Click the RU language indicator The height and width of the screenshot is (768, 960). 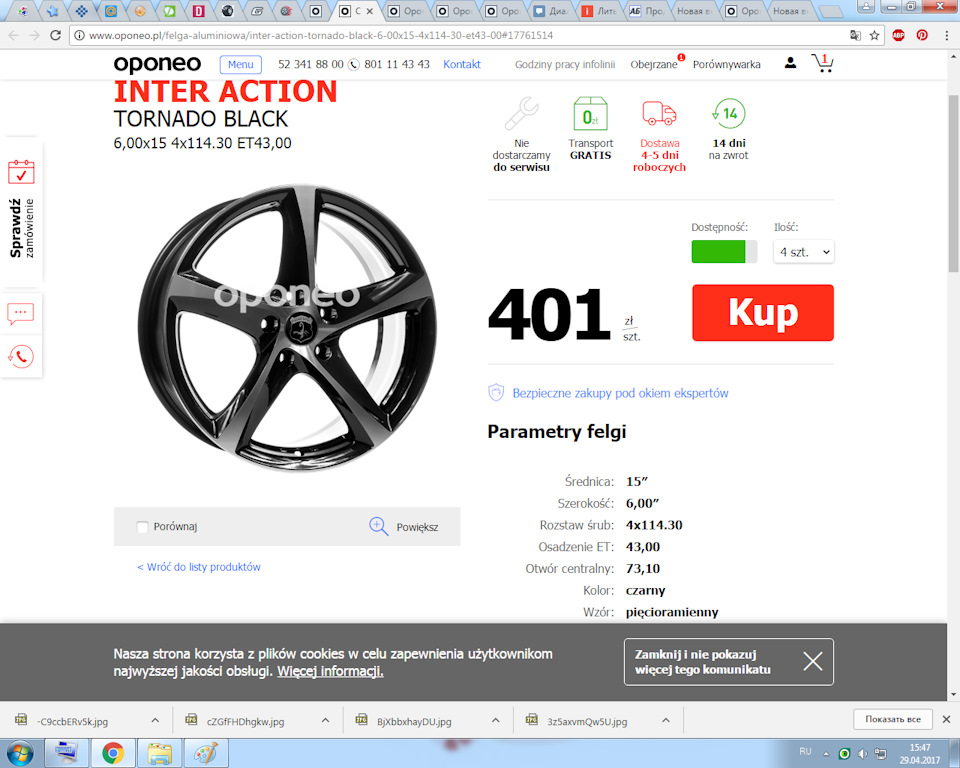tap(805, 751)
